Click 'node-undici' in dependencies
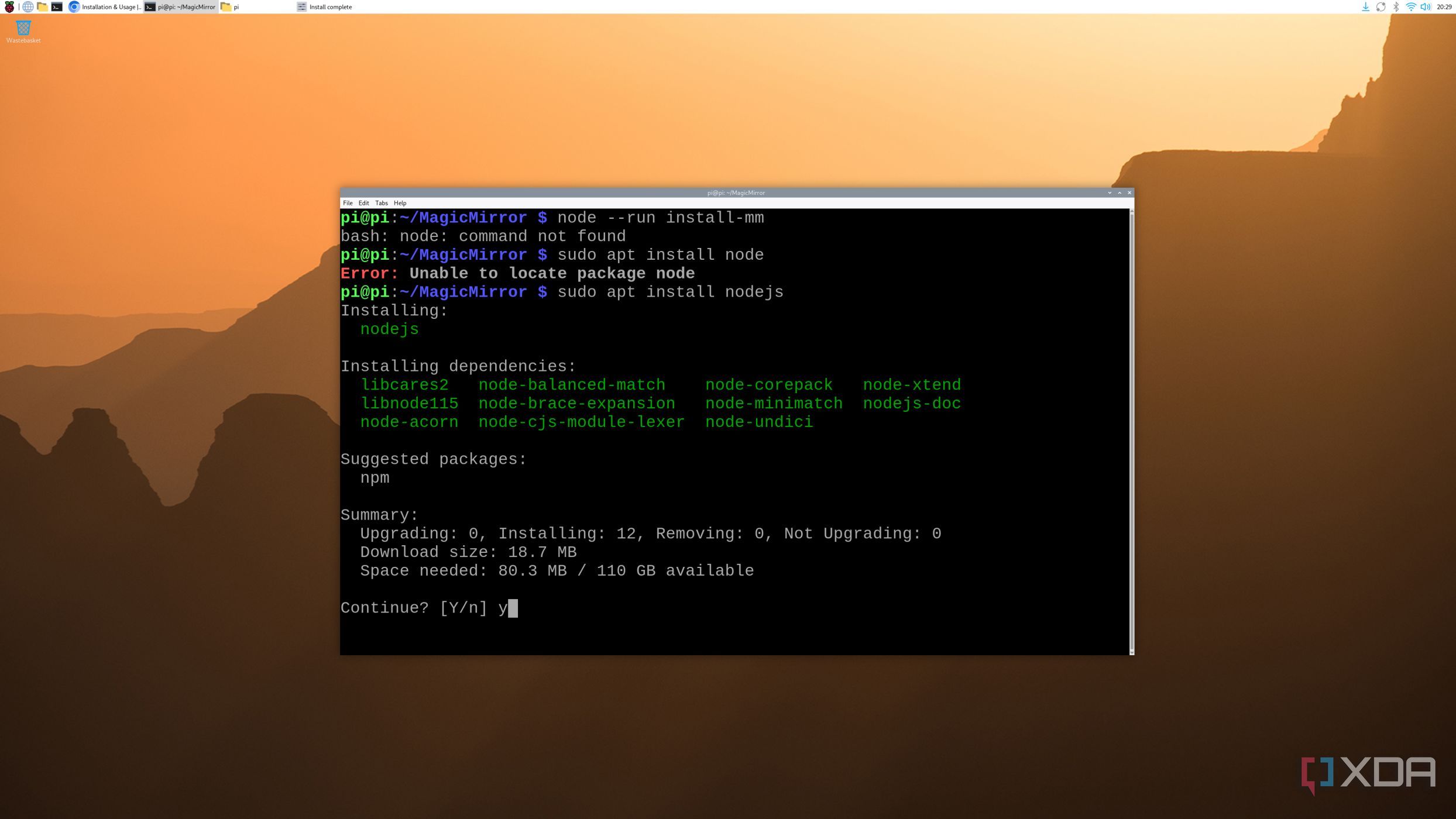 (x=759, y=422)
